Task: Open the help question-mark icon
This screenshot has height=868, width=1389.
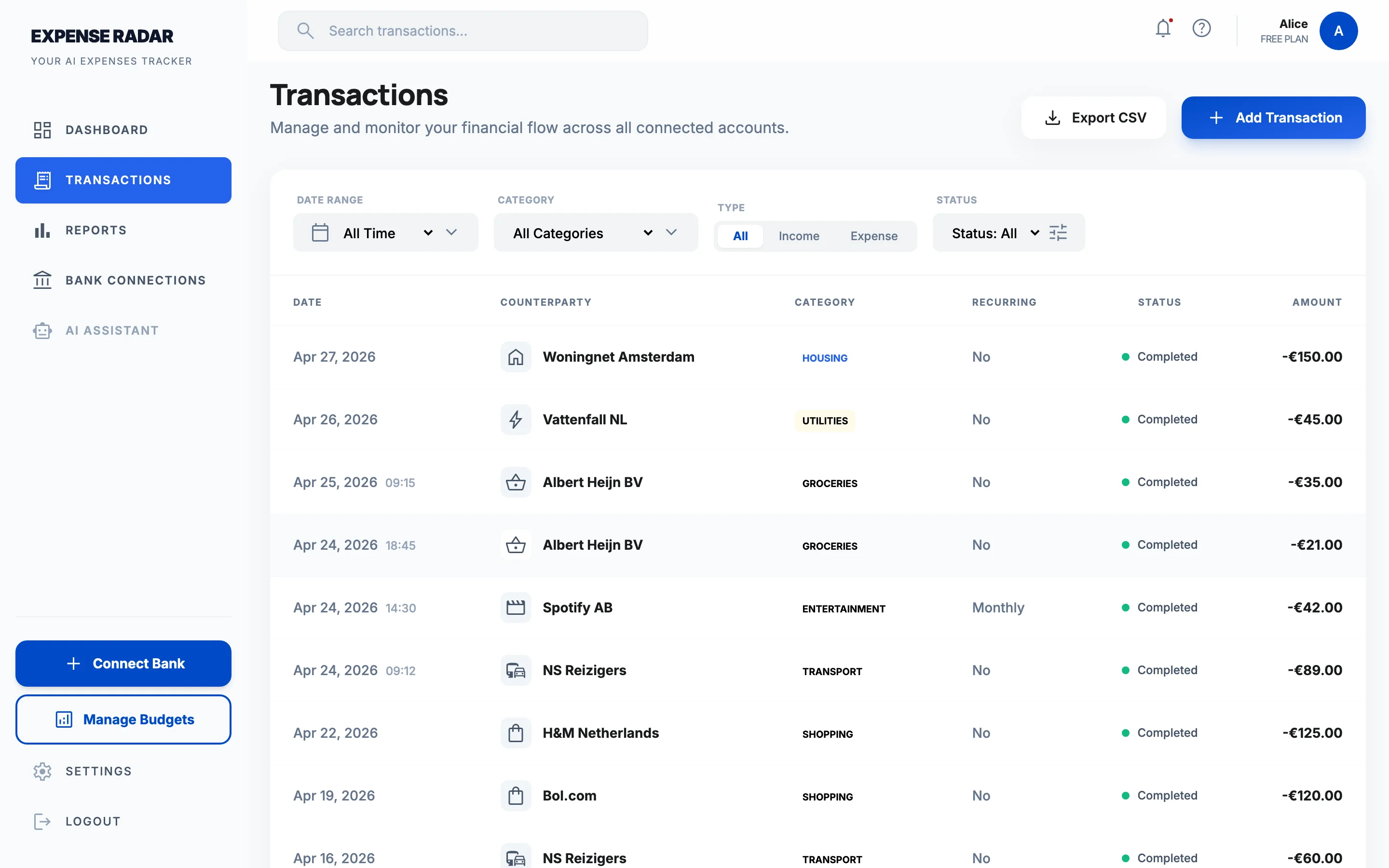Action: (1202, 28)
